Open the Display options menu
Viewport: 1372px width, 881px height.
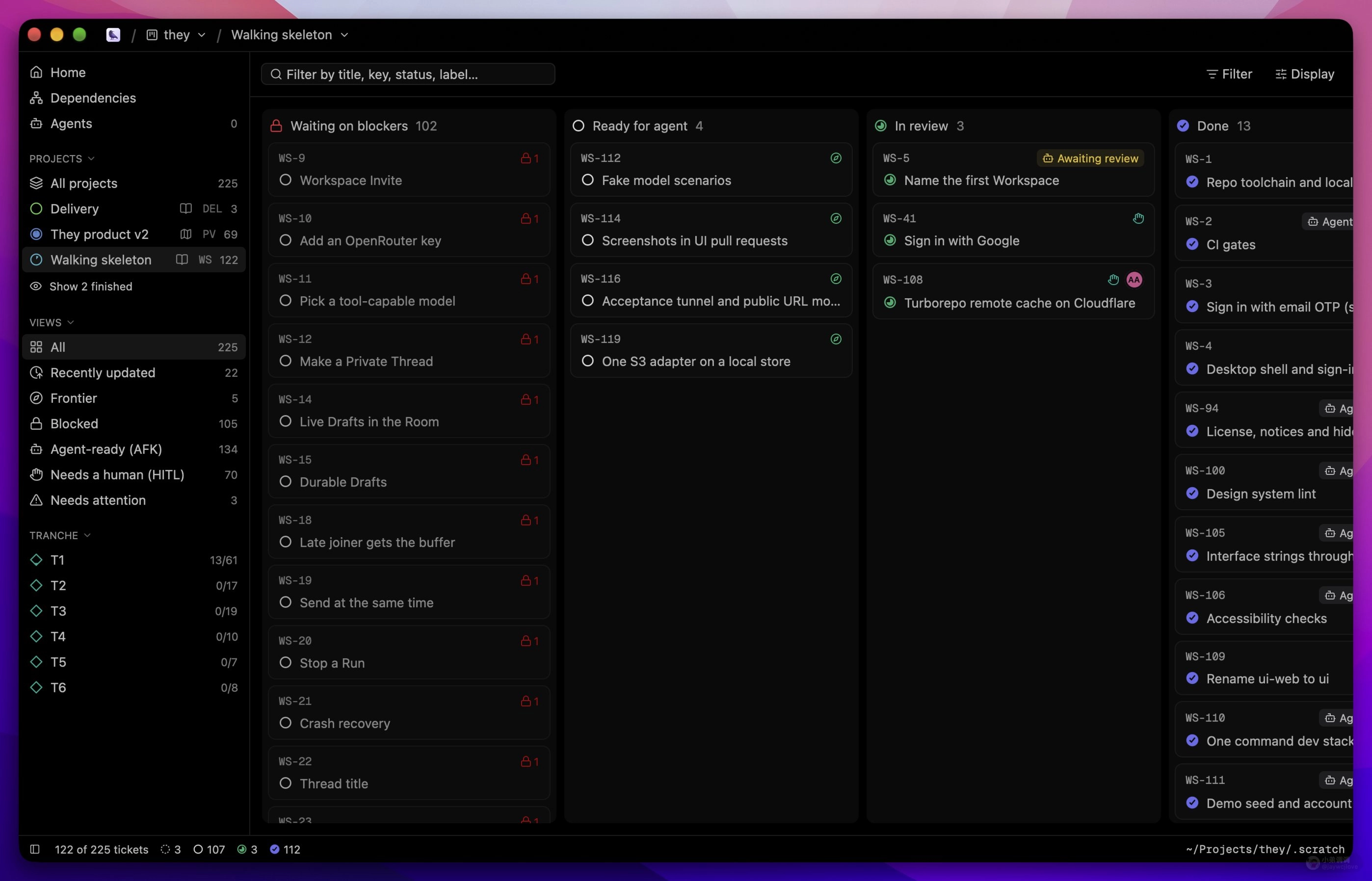point(1305,75)
